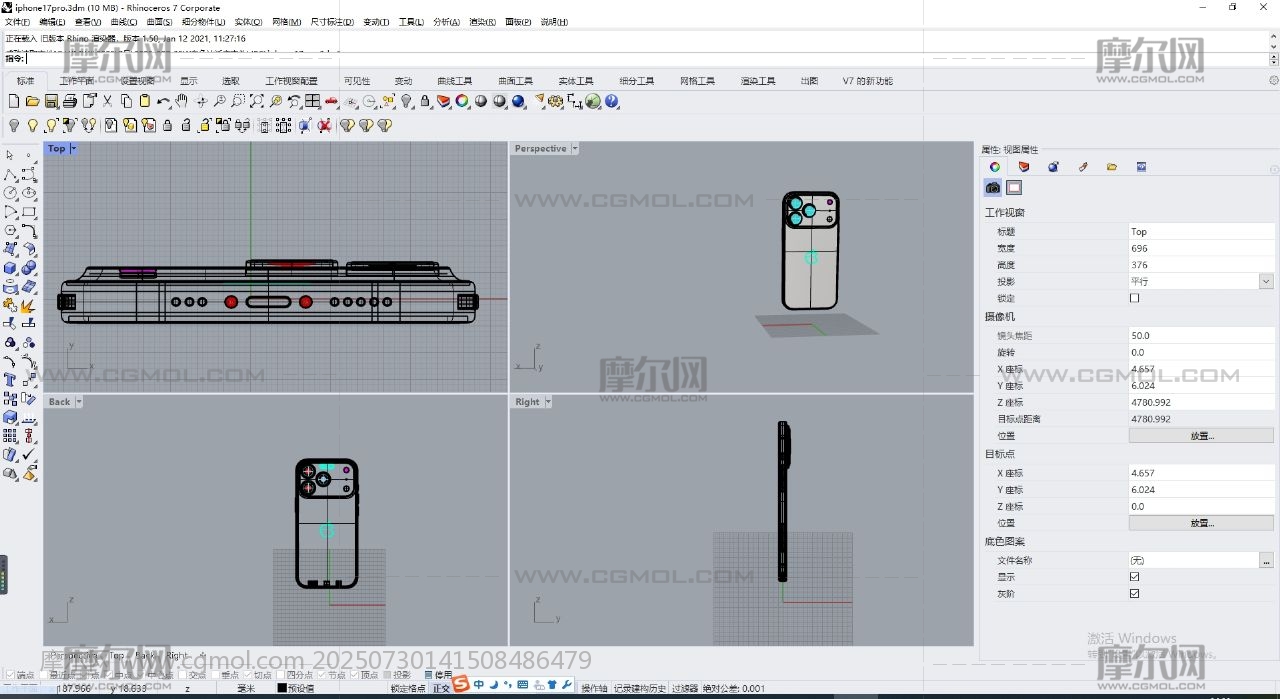The image size is (1280, 699).
Task: Click the camera icon in properties panel
Action: coord(993,187)
